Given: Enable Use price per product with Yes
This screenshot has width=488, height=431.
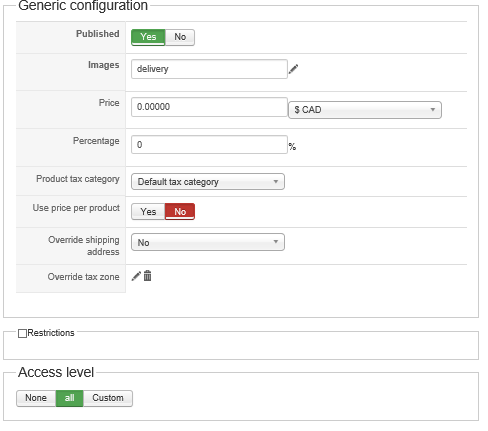Looking at the screenshot, I should point(148,212).
